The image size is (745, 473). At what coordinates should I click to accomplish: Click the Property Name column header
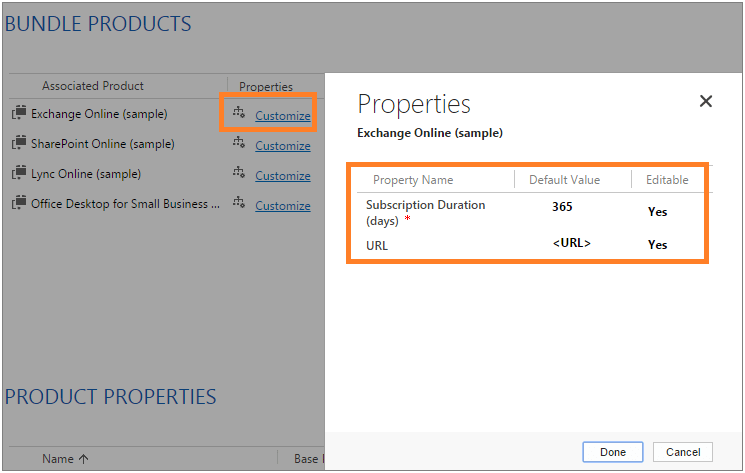413,180
